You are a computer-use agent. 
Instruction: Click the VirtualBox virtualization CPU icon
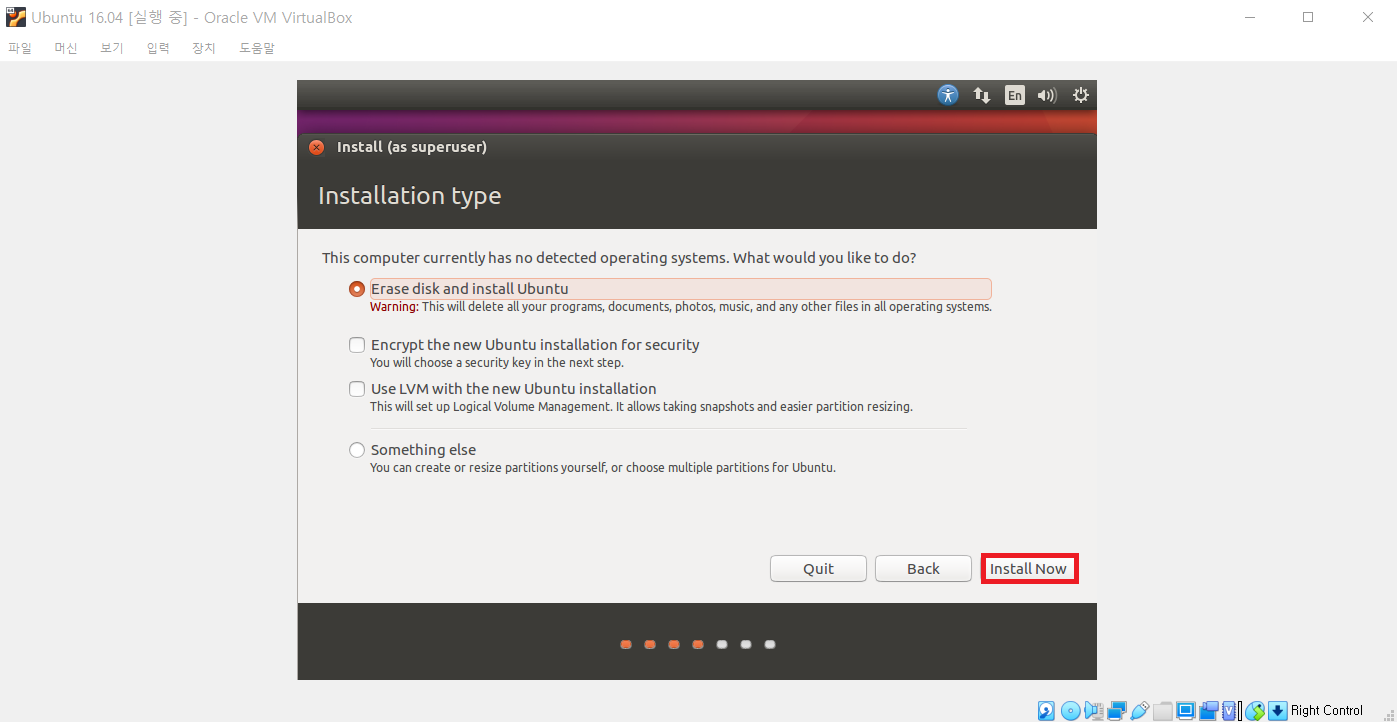pos(1229,711)
